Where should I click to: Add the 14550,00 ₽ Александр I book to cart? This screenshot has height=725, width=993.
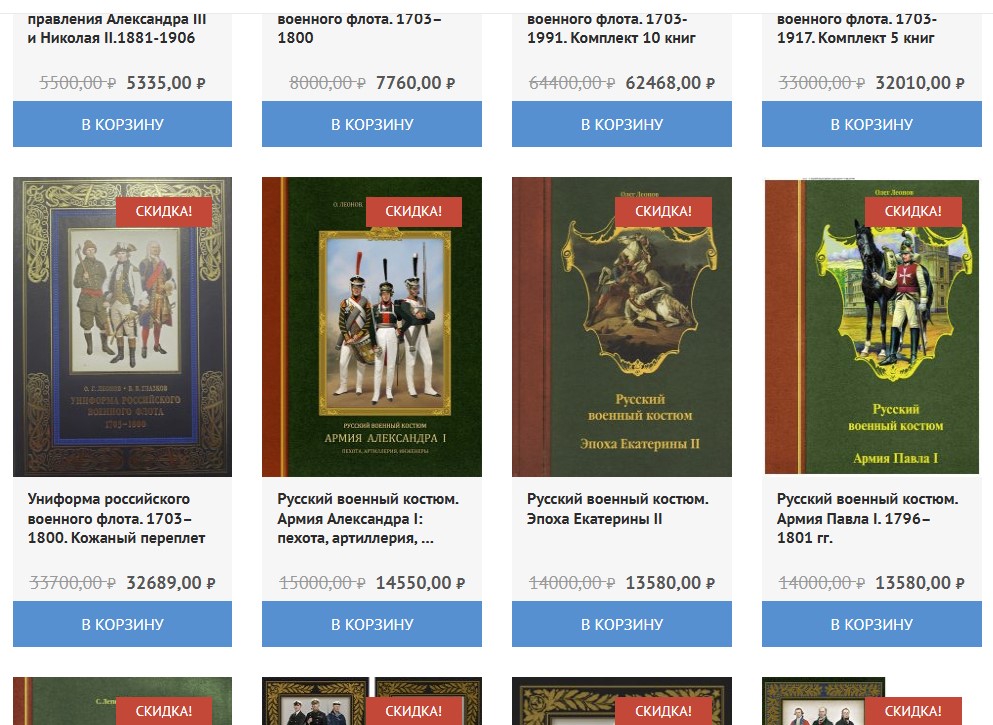372,624
